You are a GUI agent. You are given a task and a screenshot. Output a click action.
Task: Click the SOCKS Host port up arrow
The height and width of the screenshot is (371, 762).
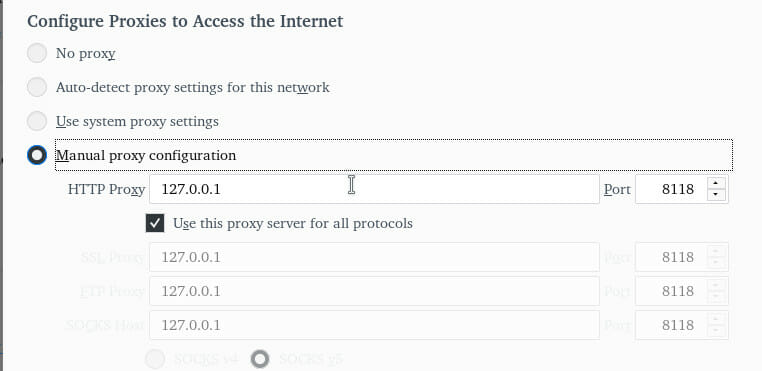(x=717, y=319)
